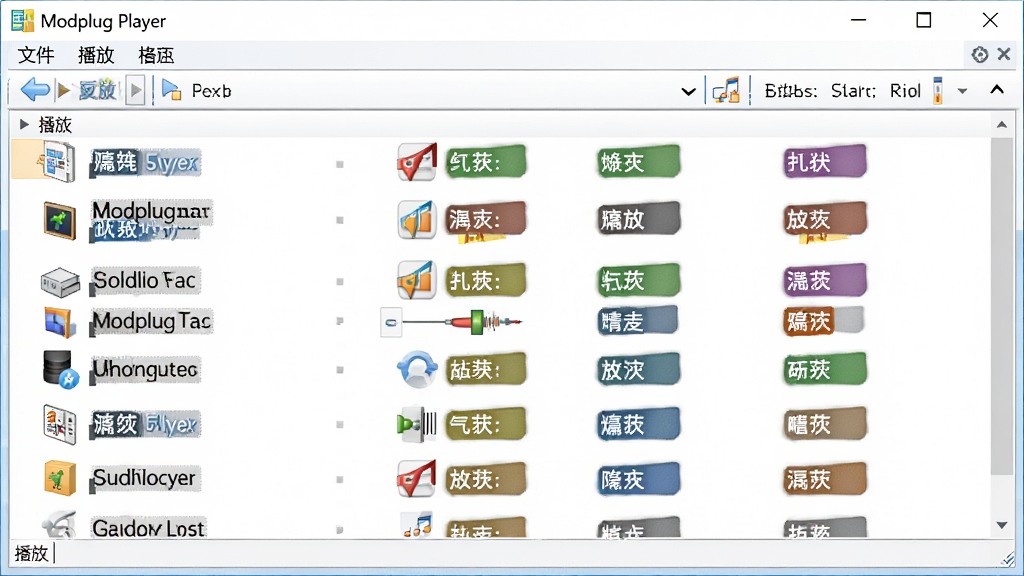
Task: Open the "文件" menu
Action: 36,55
